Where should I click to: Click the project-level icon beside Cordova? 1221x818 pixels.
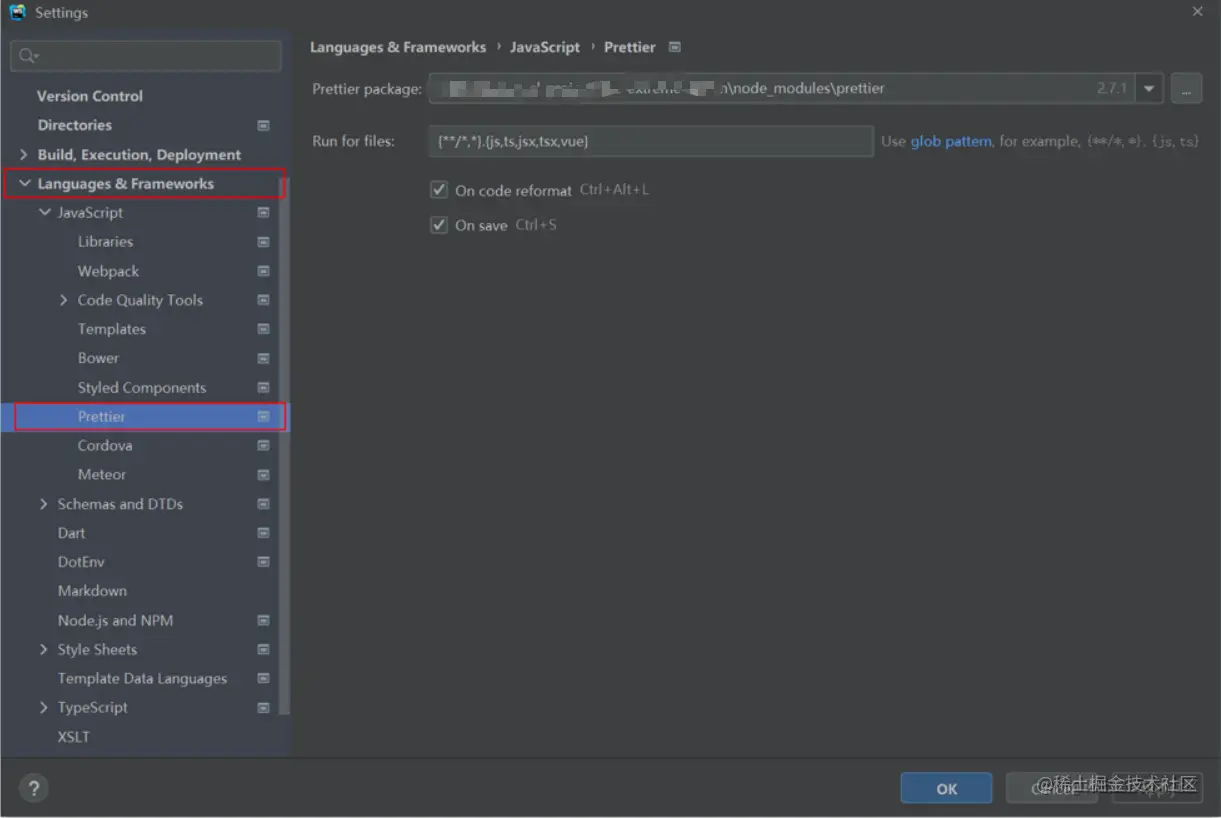[x=263, y=446]
